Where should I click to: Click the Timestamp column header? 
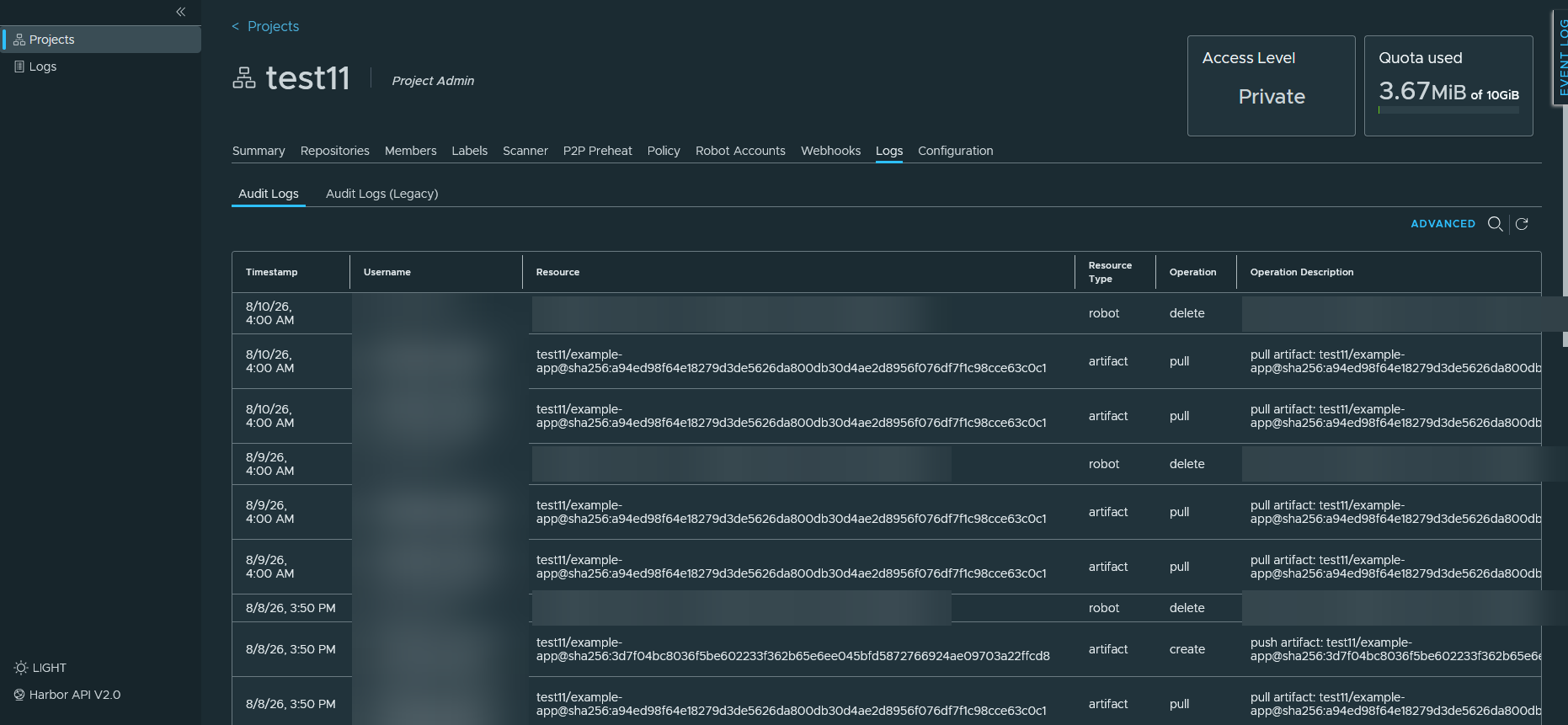271,272
